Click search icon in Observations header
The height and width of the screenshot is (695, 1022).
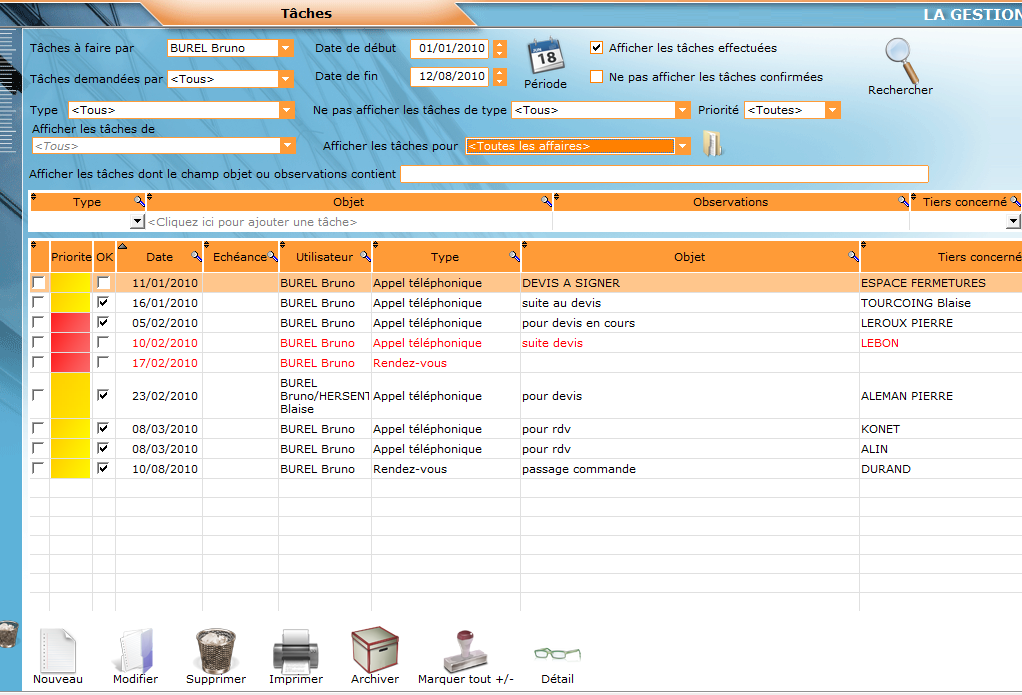point(903,201)
